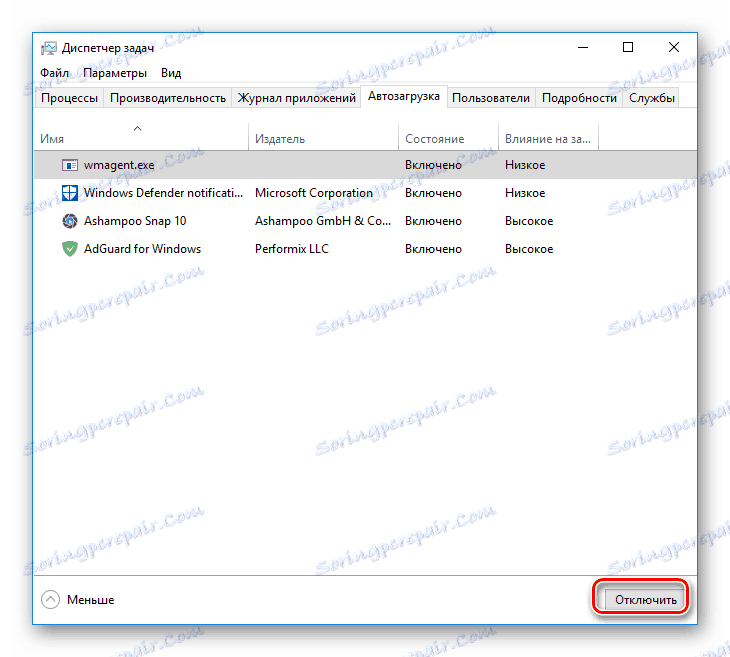Click the Task Manager title bar icon
The height and width of the screenshot is (657, 730).
49,48
